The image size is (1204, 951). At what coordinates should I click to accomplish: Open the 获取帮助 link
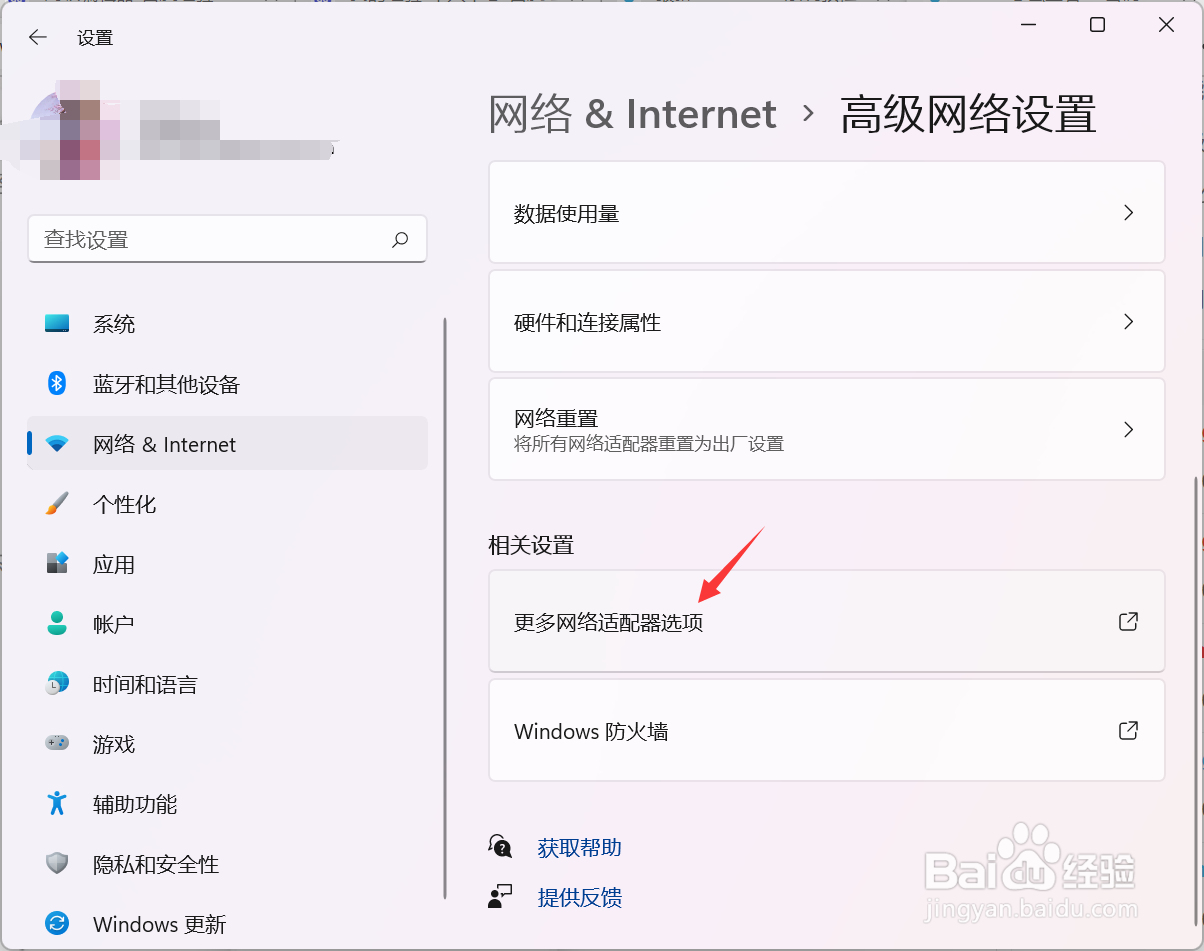[579, 848]
